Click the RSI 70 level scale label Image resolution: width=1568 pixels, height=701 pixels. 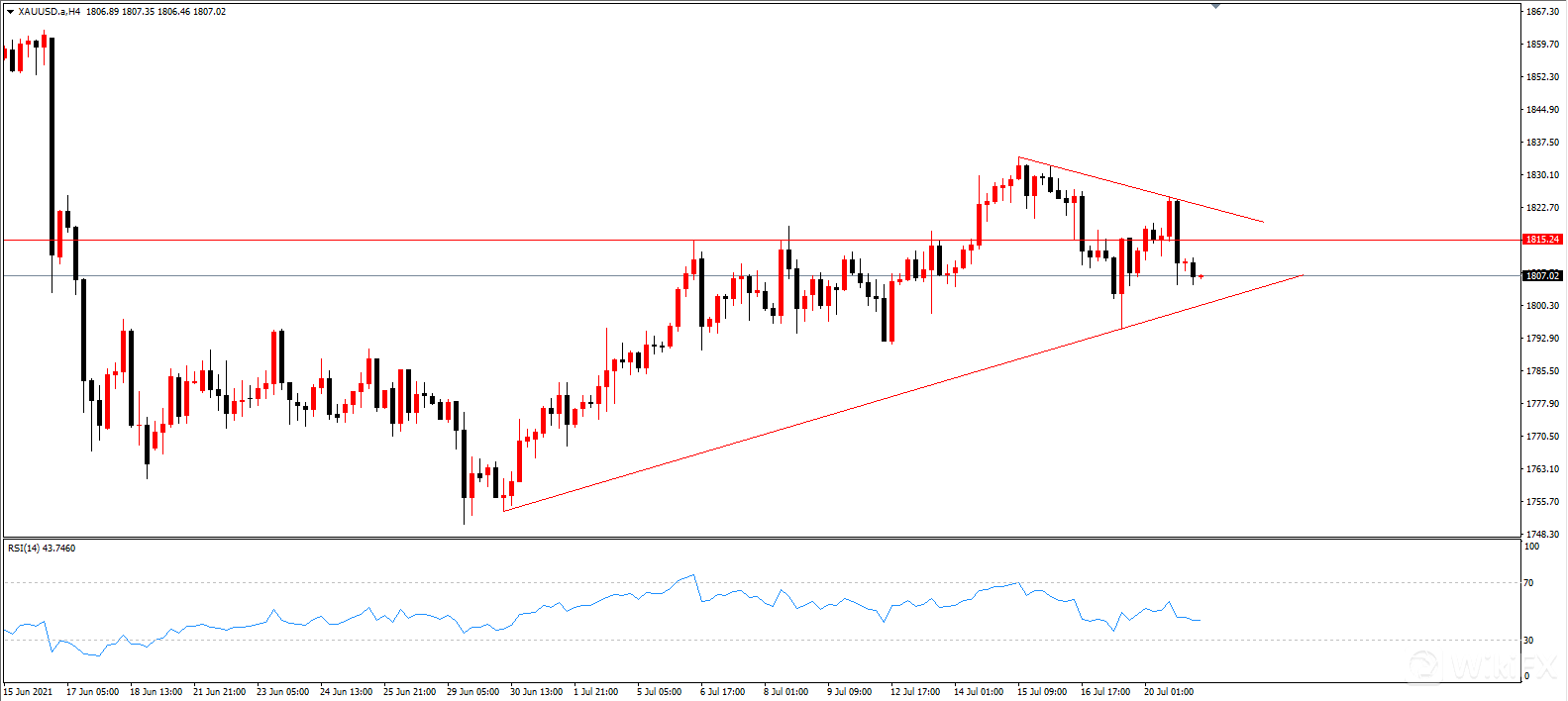pos(1529,583)
